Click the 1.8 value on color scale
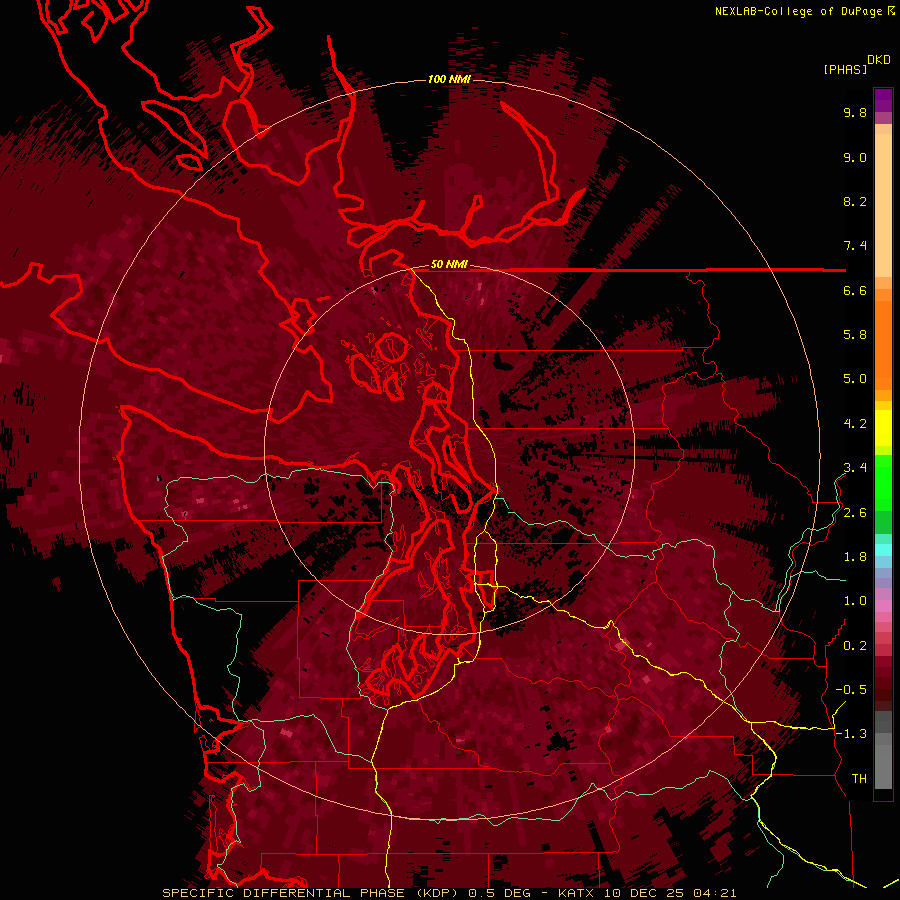 pyautogui.click(x=855, y=557)
